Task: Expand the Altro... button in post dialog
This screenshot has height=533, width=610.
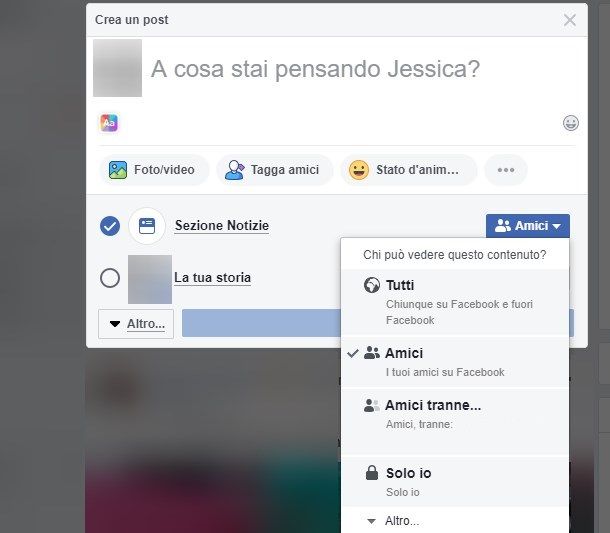Action: (136, 324)
